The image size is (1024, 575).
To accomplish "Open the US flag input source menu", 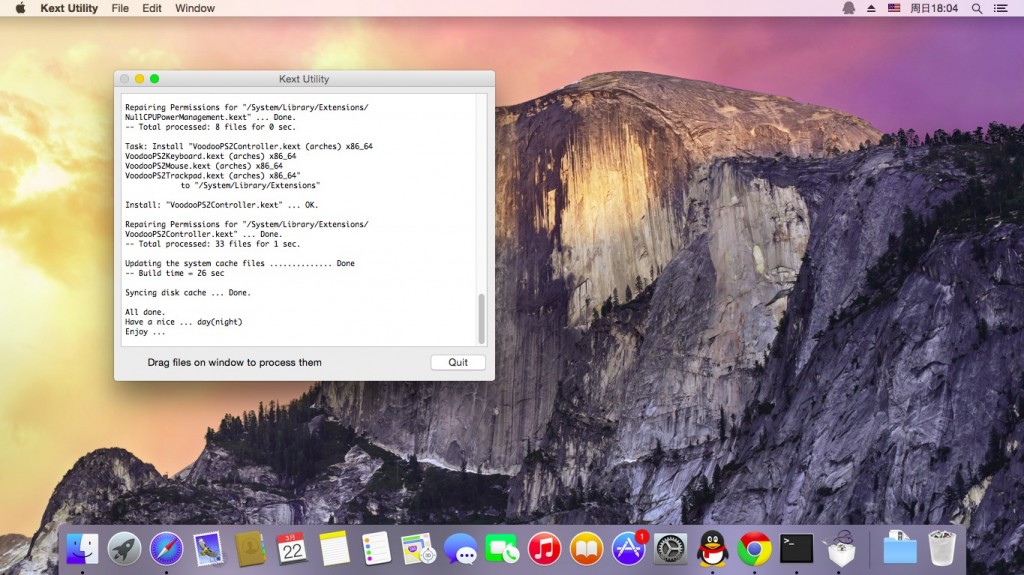I will [894, 8].
